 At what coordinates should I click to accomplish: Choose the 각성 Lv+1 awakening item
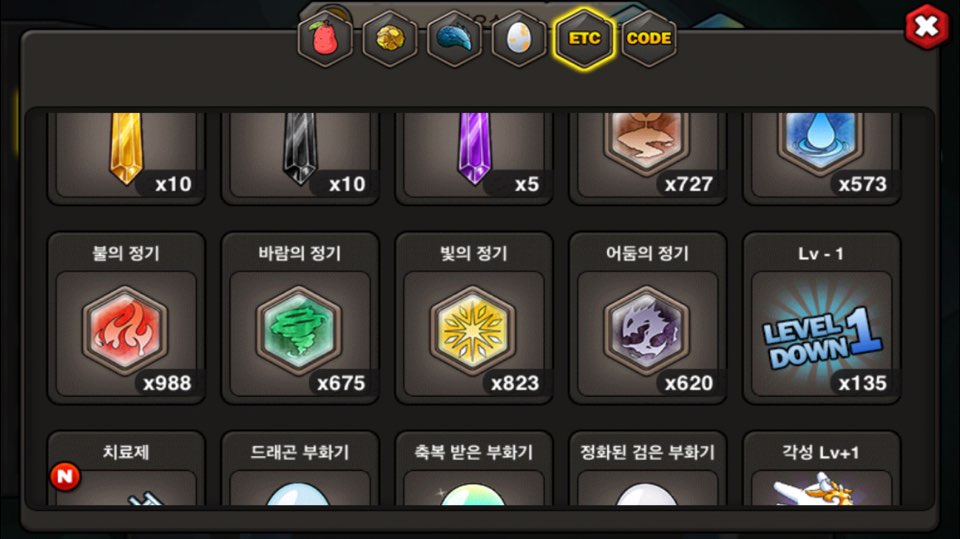tap(821, 469)
